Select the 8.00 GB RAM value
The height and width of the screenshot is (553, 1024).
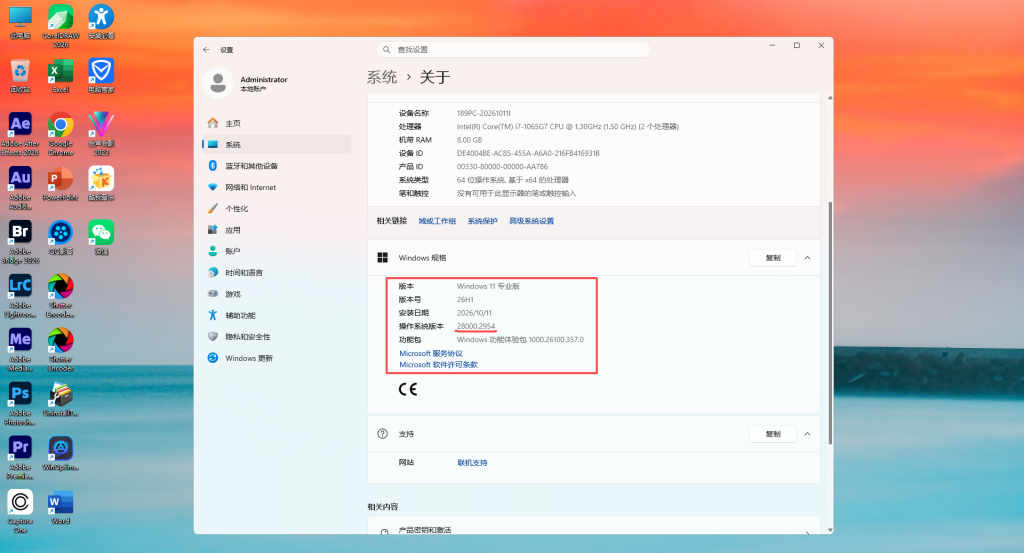[x=469, y=140]
